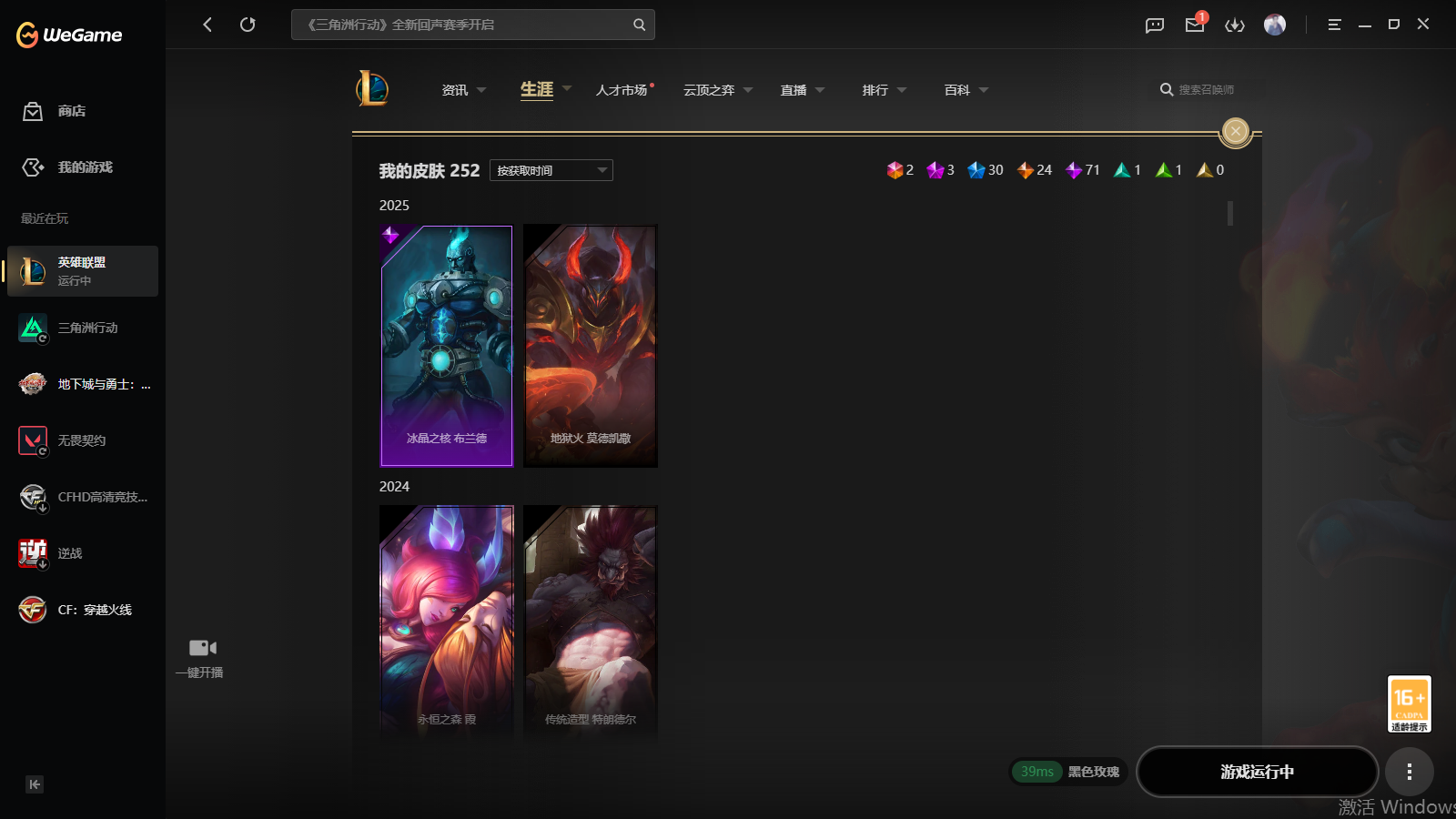The width and height of the screenshot is (1456, 819).
Task: Click the skin list scrollbar
Action: 1230,213
